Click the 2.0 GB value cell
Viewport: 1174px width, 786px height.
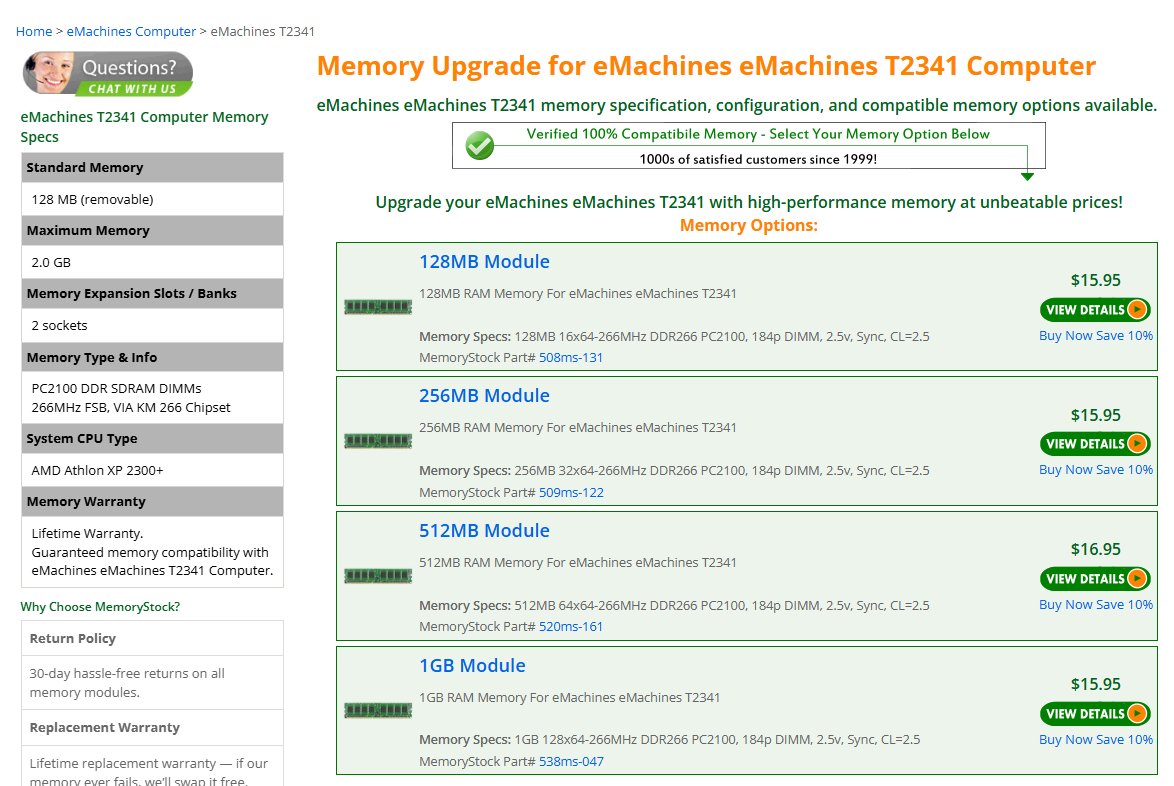pyautogui.click(x=152, y=262)
